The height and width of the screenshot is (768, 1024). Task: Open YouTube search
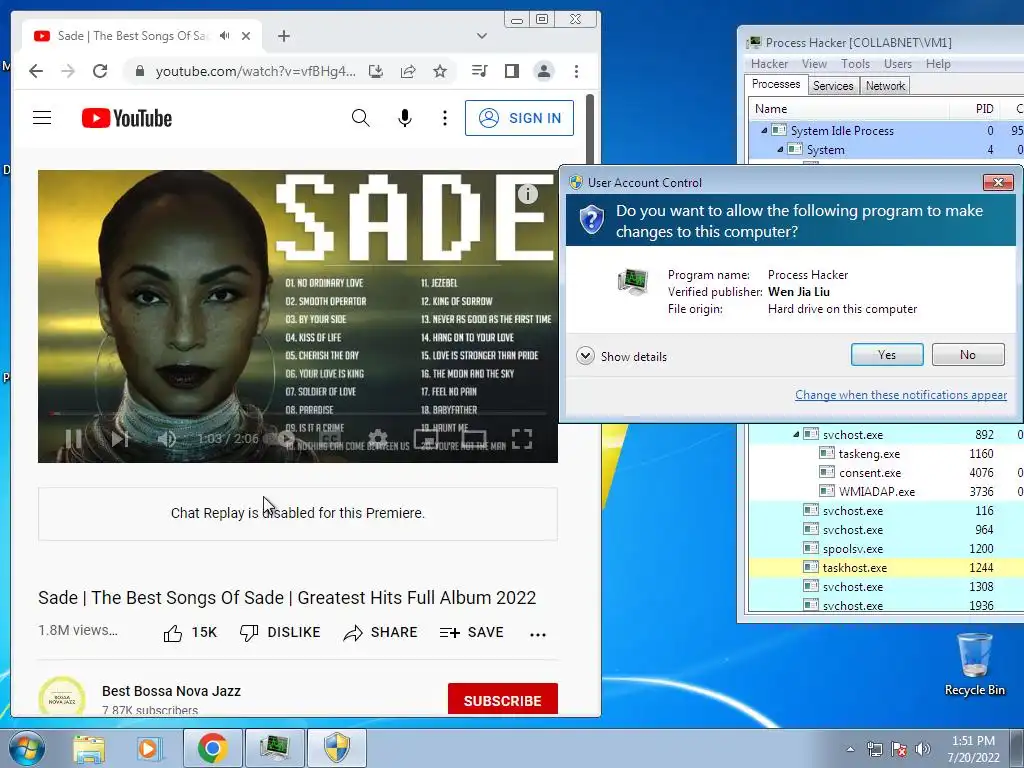tap(360, 118)
